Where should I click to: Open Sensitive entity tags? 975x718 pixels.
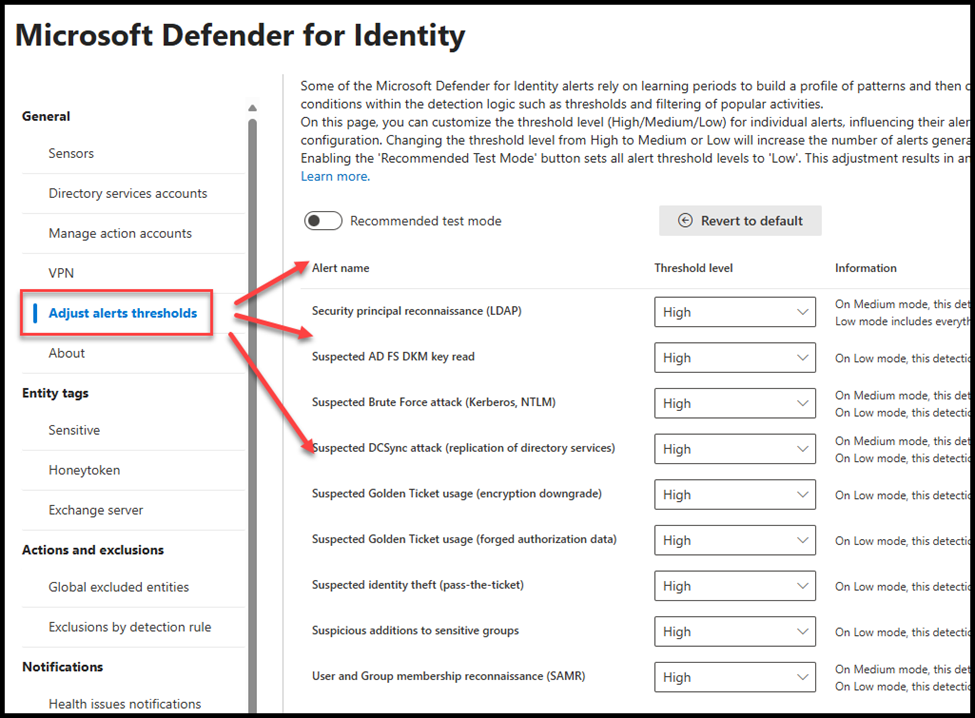point(74,430)
